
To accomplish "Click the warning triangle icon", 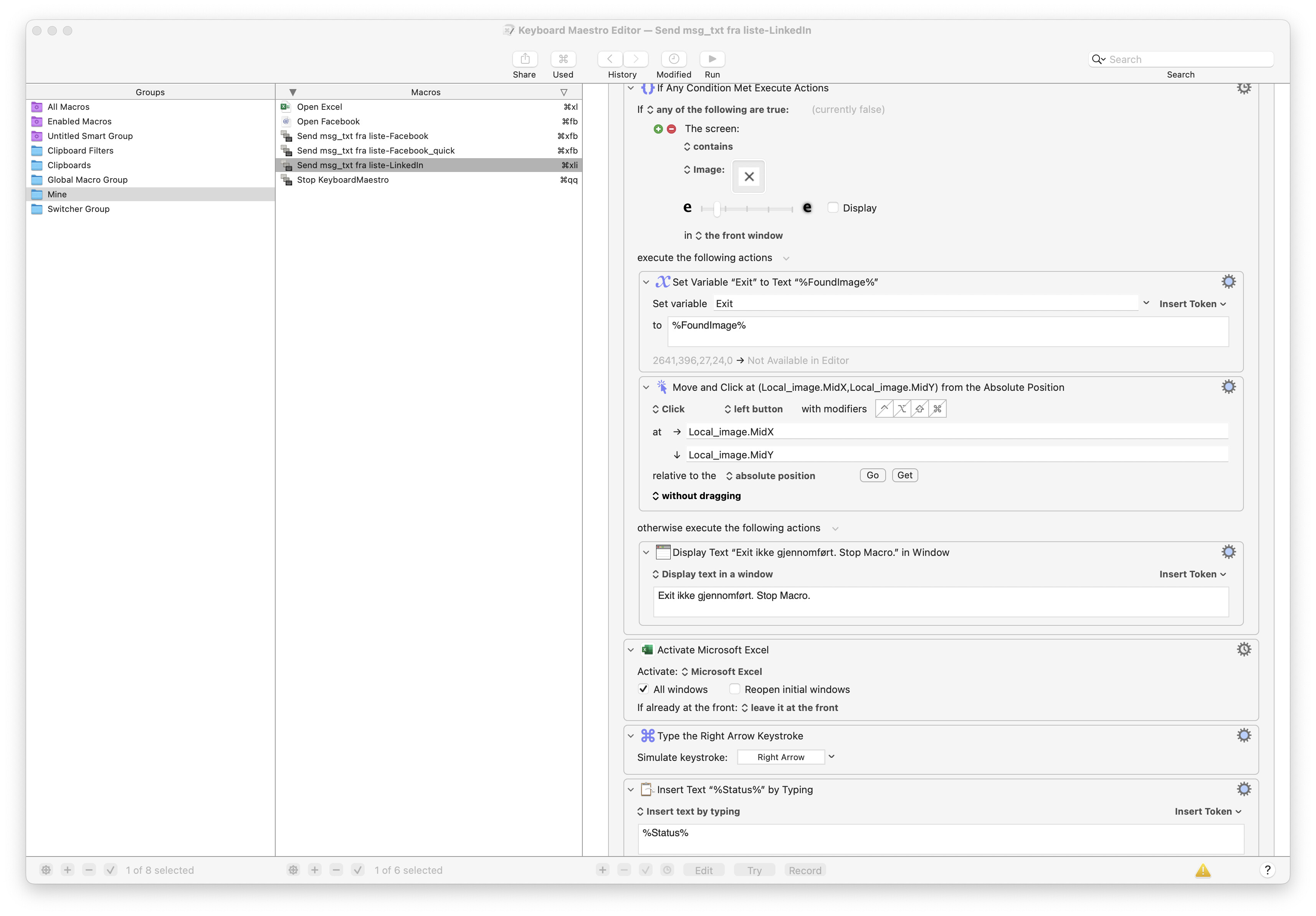I will tap(1202, 871).
